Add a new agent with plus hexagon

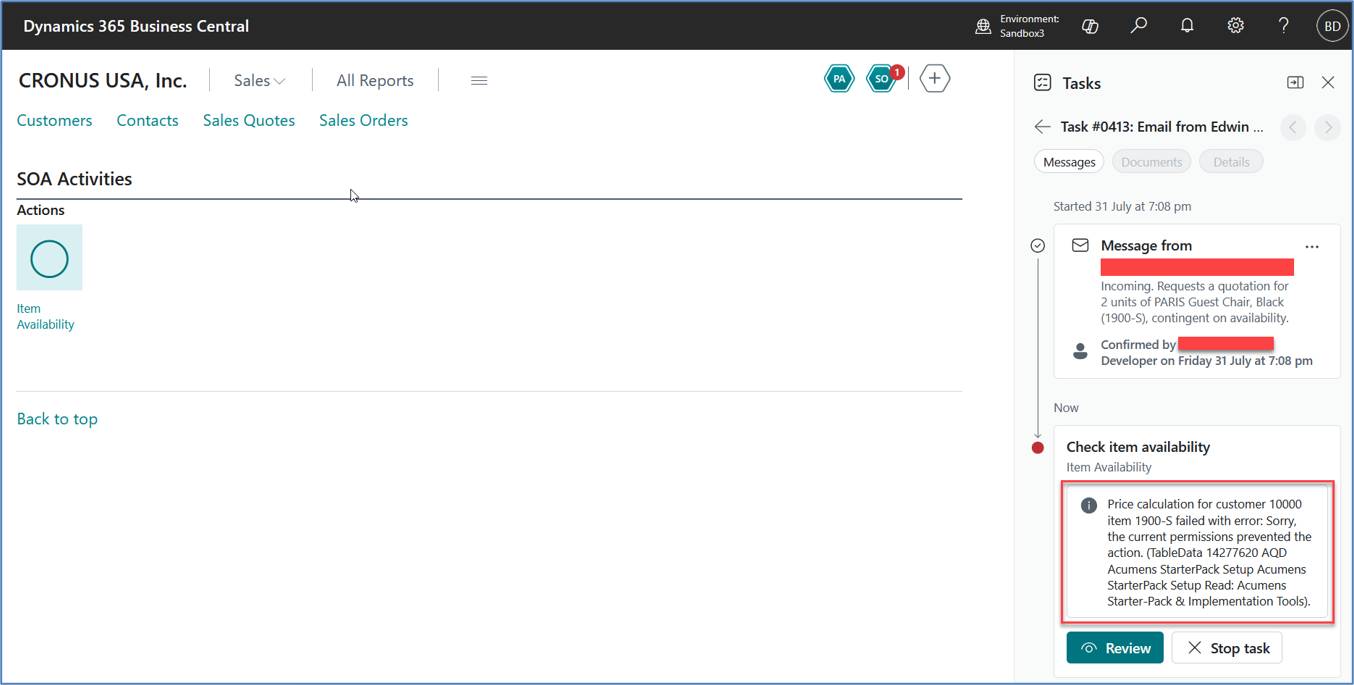point(934,78)
